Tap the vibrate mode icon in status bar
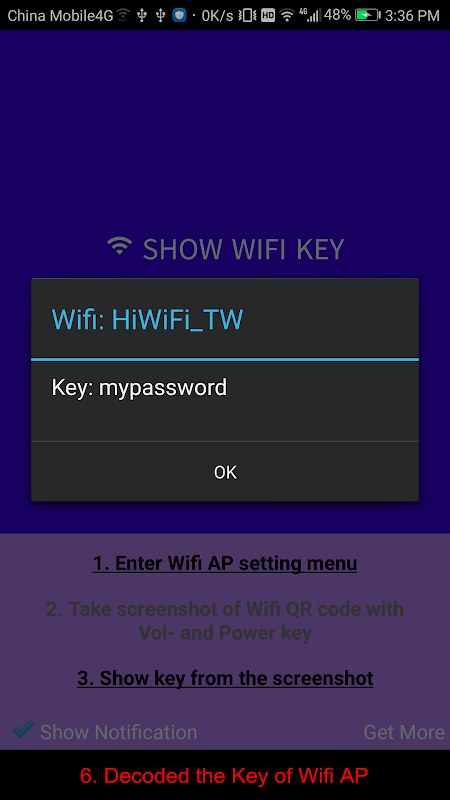The image size is (450, 800). tap(247, 16)
